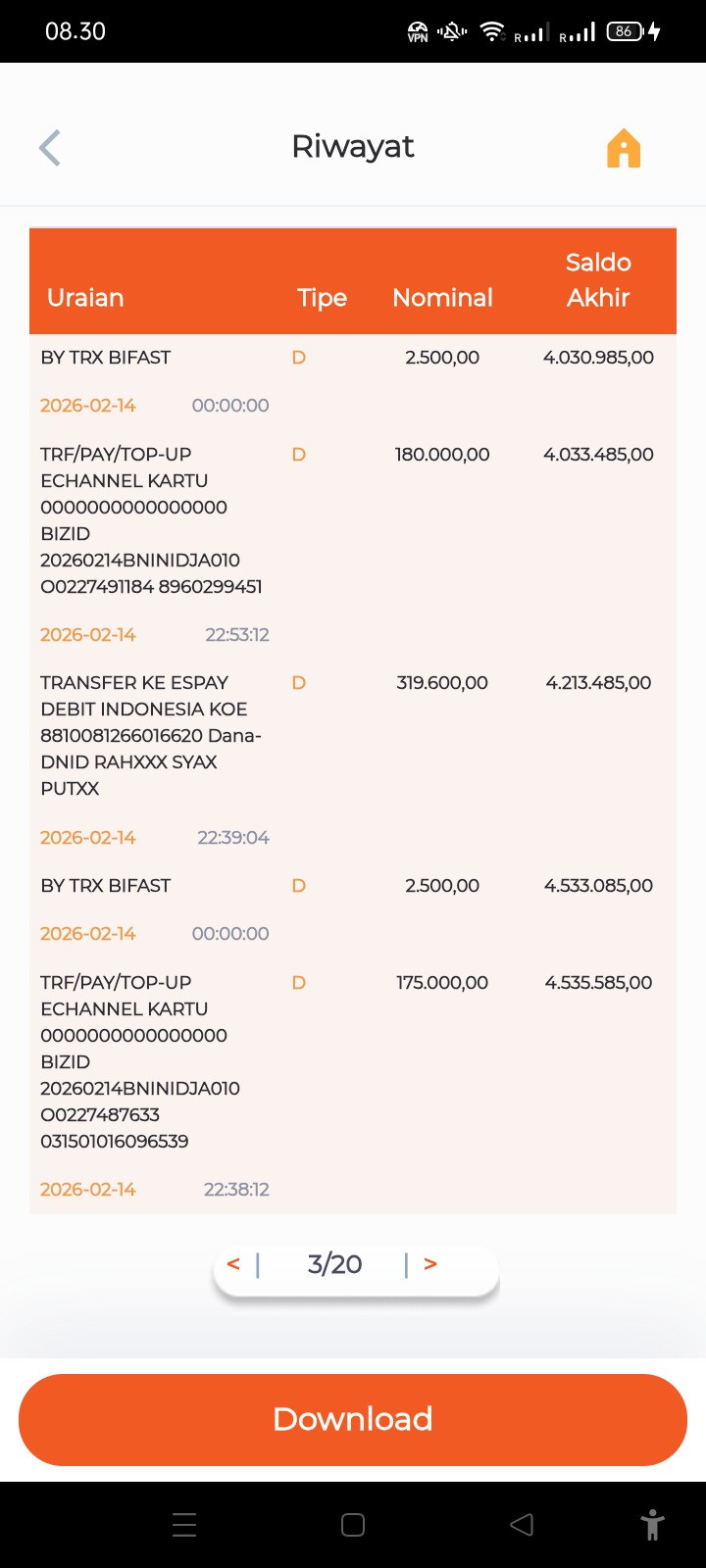Open the 180.000,00 TRF/PAY/TOP-UP transaction

point(353,544)
